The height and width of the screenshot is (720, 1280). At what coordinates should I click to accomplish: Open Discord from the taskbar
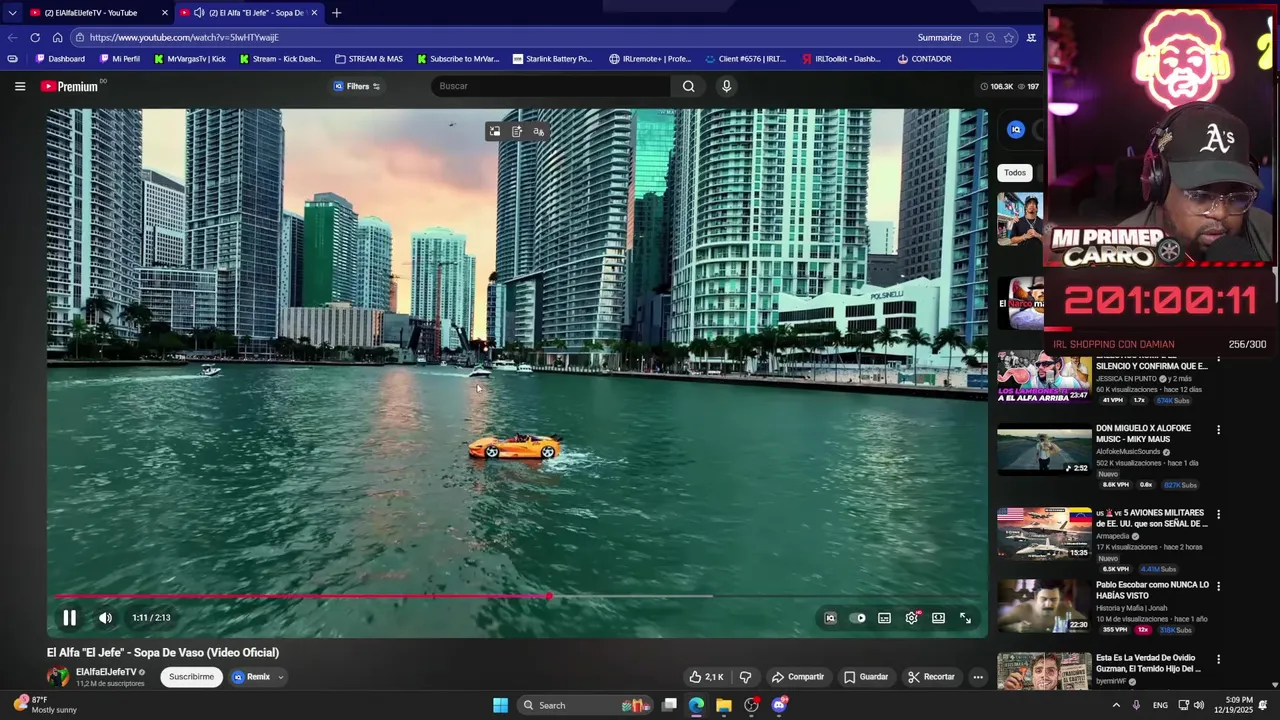click(779, 705)
